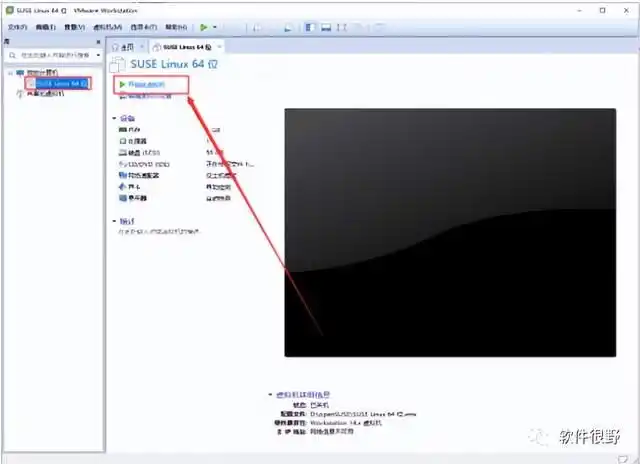The image size is (640, 464).
Task: Open the 文件(F) menu
Action: (18, 27)
